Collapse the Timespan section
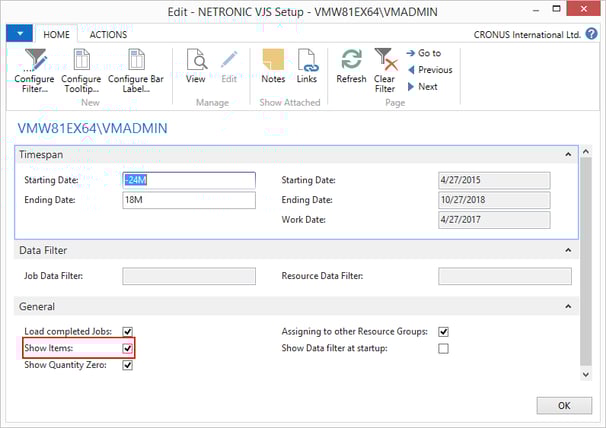 coord(568,154)
